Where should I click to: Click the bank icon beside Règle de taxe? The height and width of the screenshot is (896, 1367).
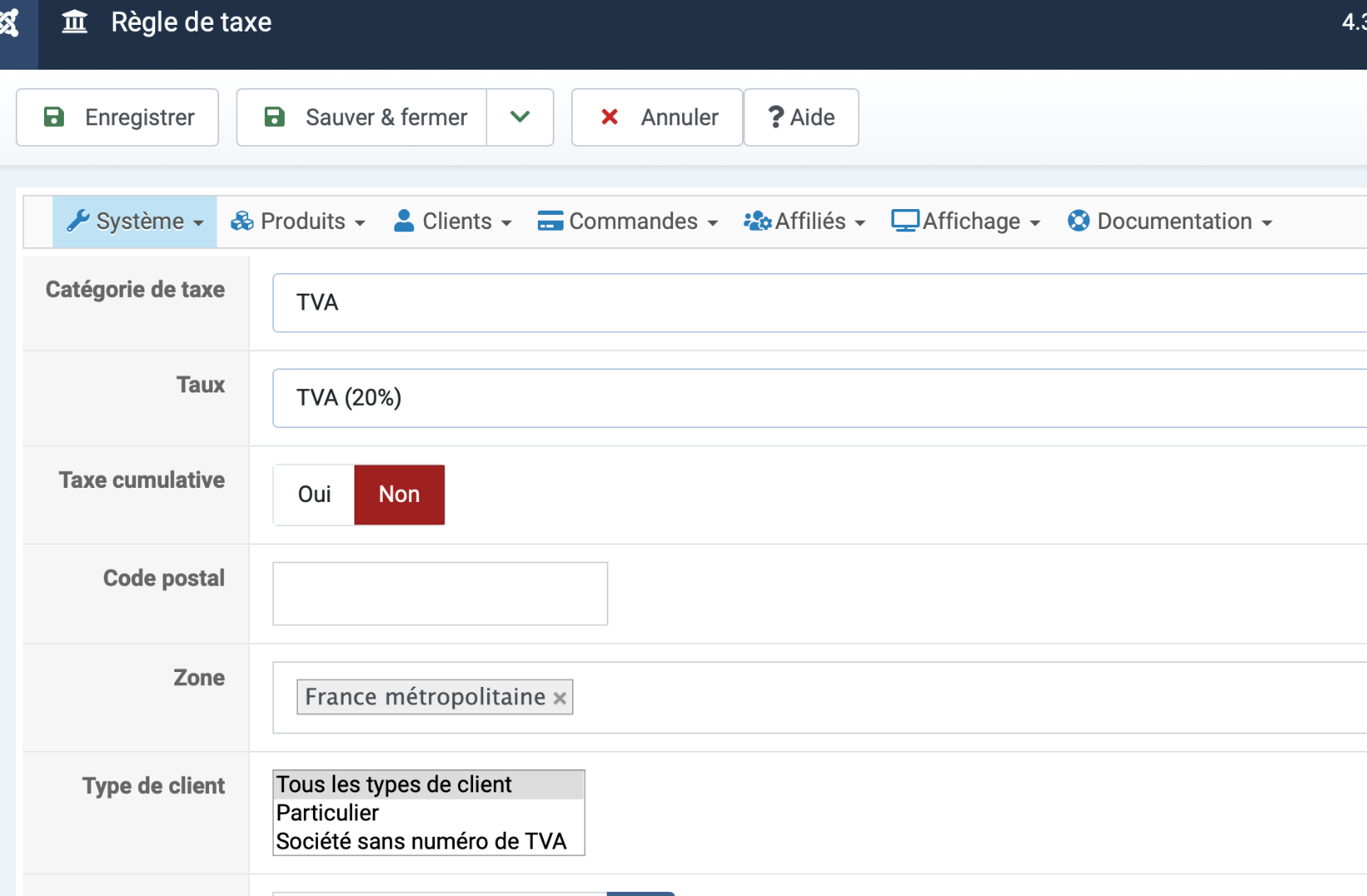pyautogui.click(x=75, y=22)
